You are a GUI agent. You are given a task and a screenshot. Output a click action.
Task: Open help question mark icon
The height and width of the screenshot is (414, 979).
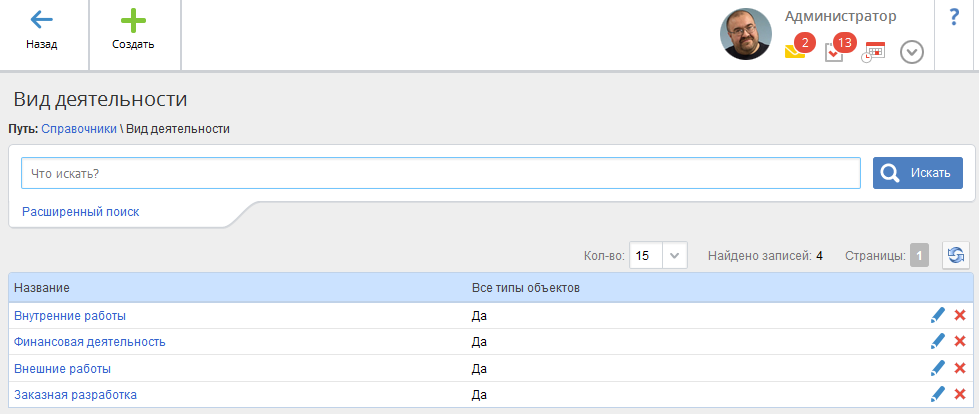click(x=953, y=17)
